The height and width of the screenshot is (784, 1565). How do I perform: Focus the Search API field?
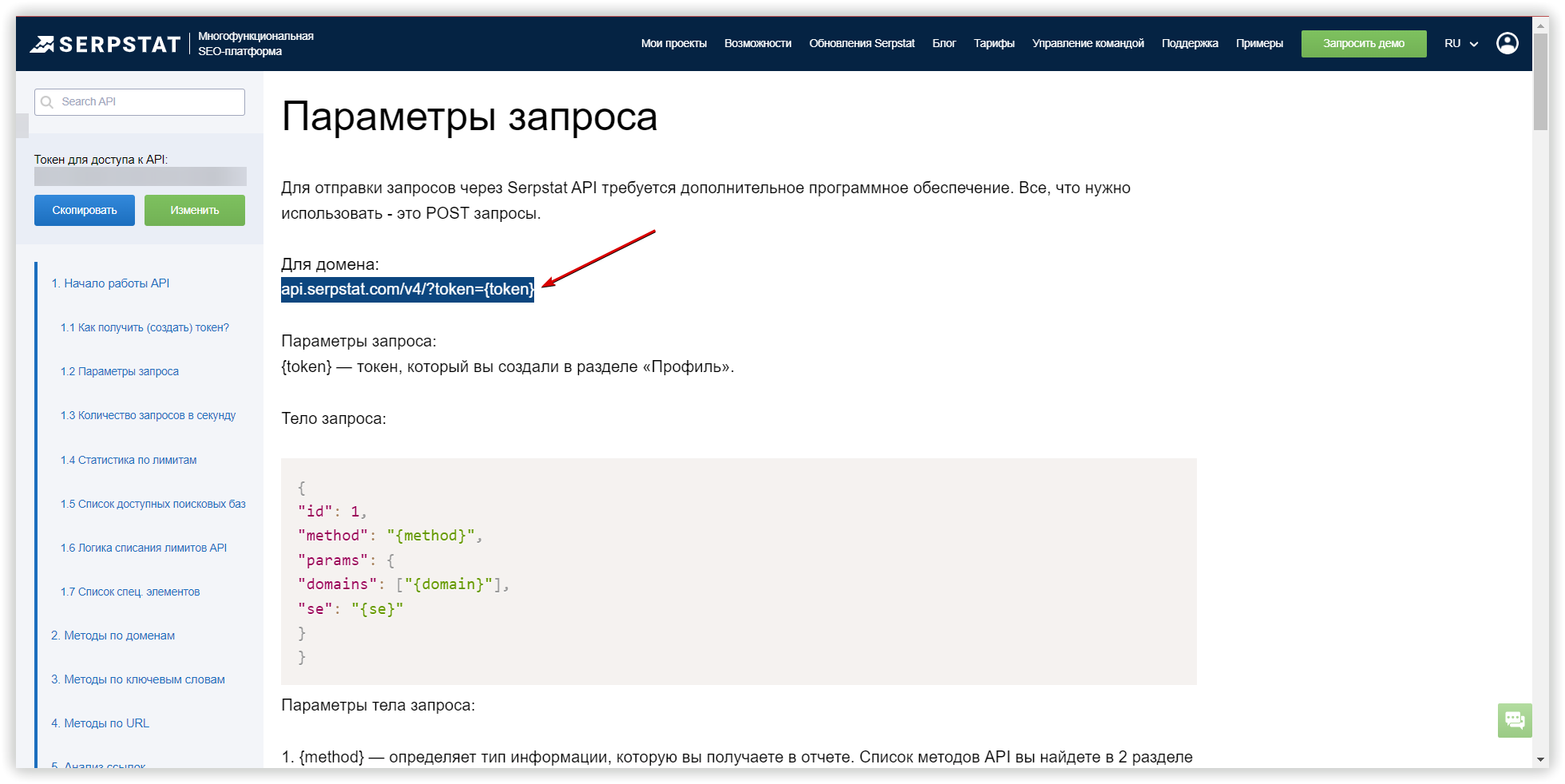point(140,102)
